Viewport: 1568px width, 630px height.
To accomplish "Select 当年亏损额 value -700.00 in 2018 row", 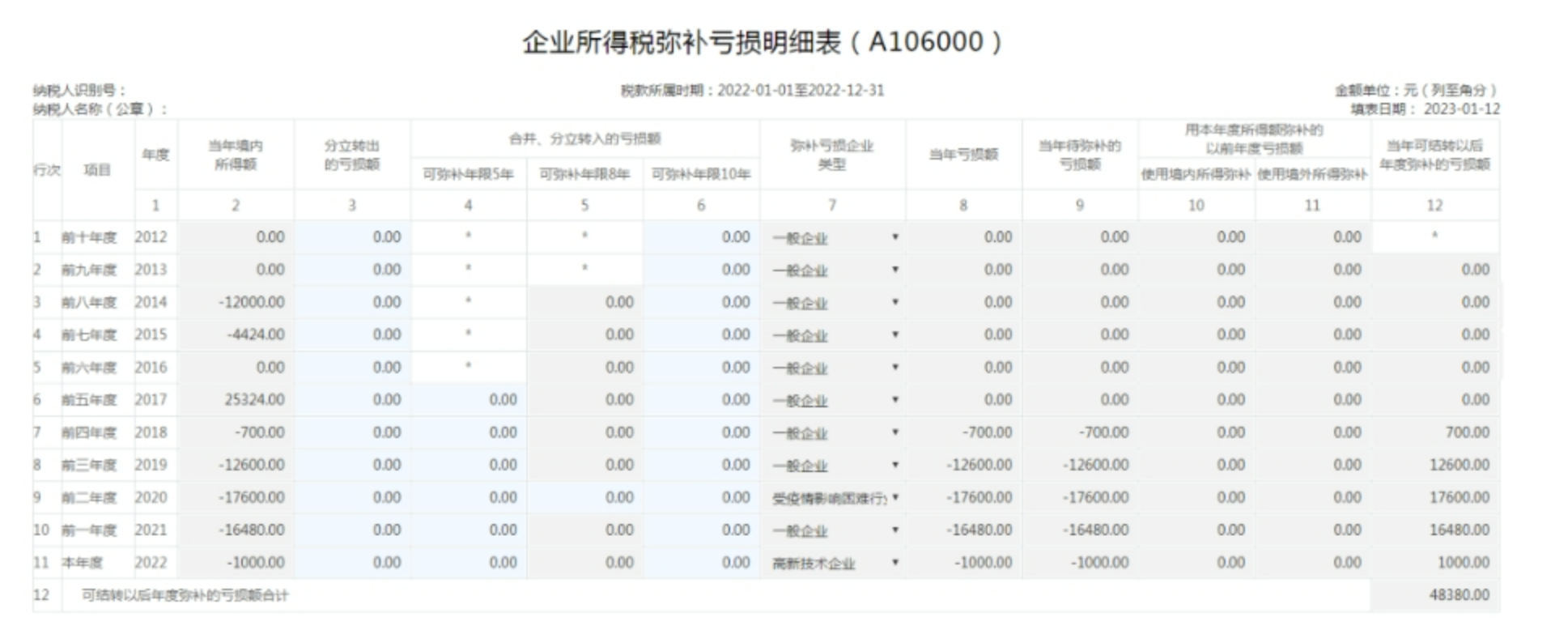I will (963, 432).
